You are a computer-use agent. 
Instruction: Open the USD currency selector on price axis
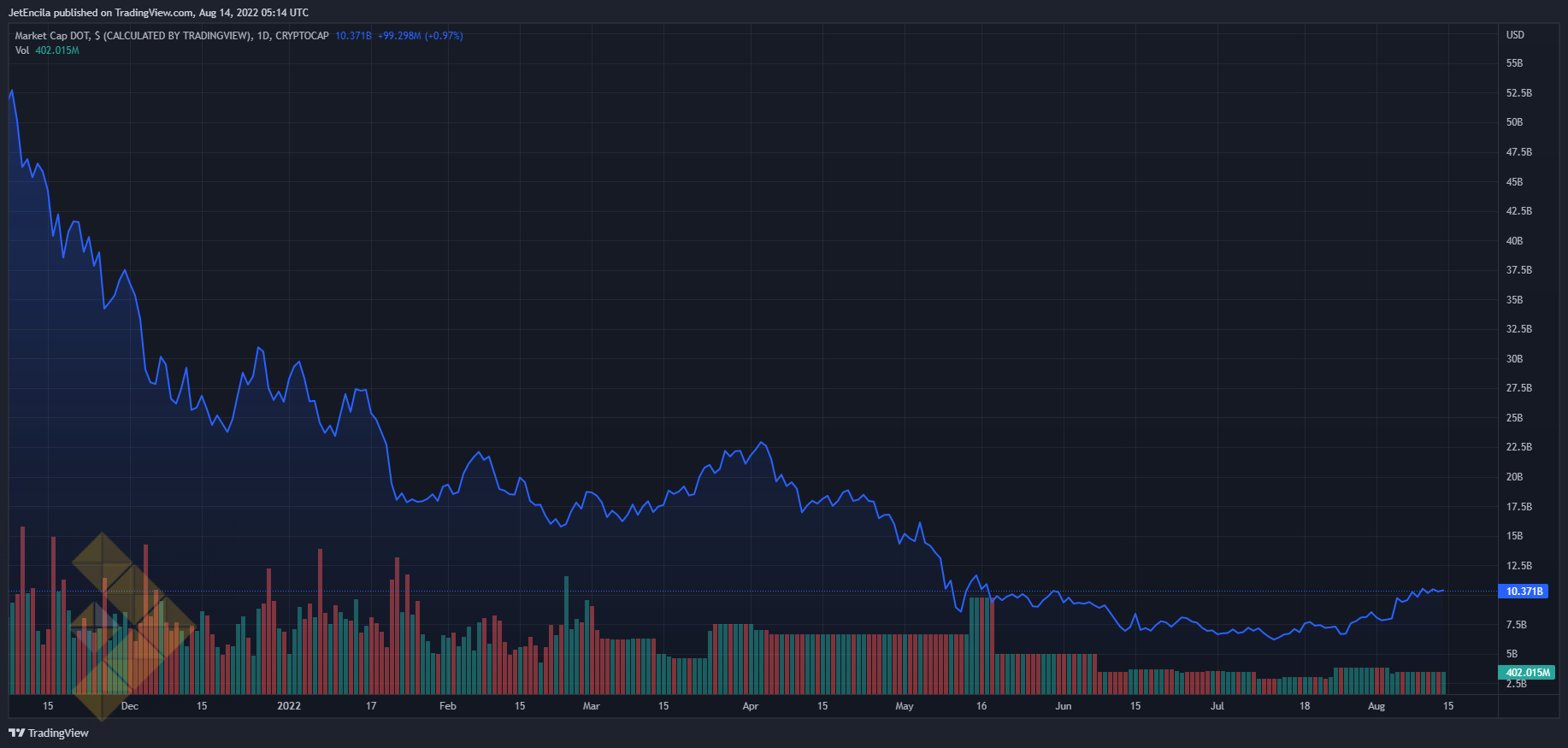(1515, 35)
